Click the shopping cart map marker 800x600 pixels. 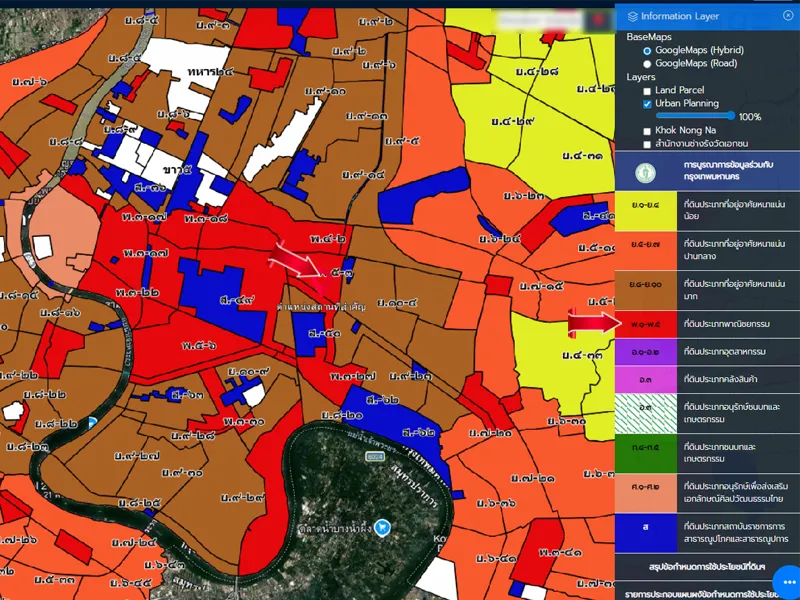pyautogui.click(x=381, y=526)
